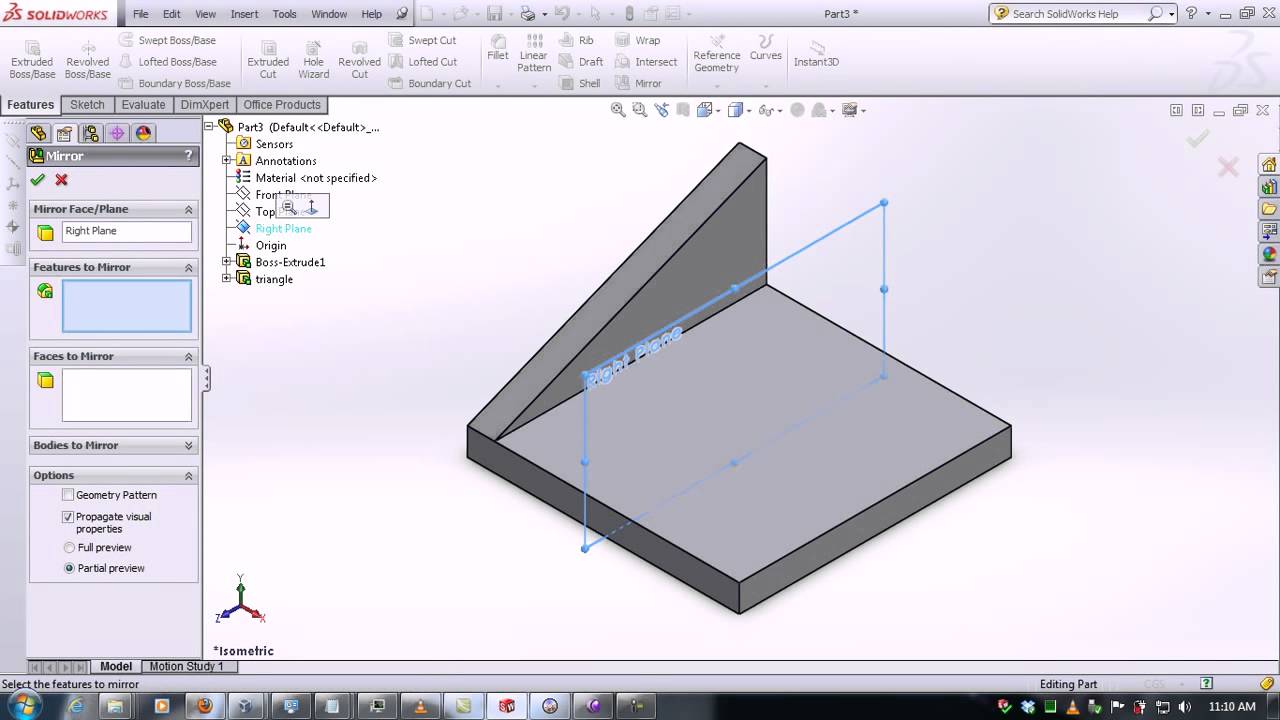1280x720 pixels.
Task: Click the Previous View icon
Action: pyautogui.click(x=663, y=110)
